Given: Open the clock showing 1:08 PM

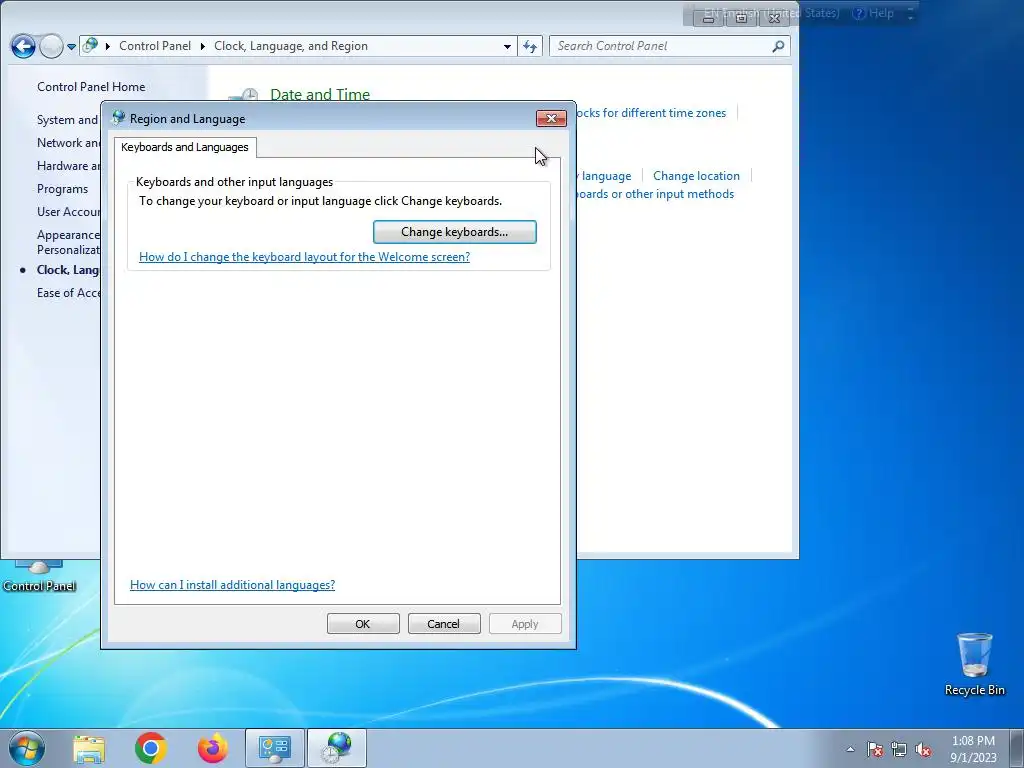Looking at the screenshot, I should [973, 748].
